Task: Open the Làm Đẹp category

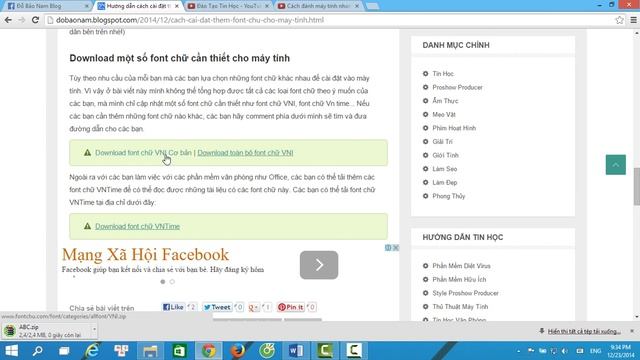Action: 444,182
